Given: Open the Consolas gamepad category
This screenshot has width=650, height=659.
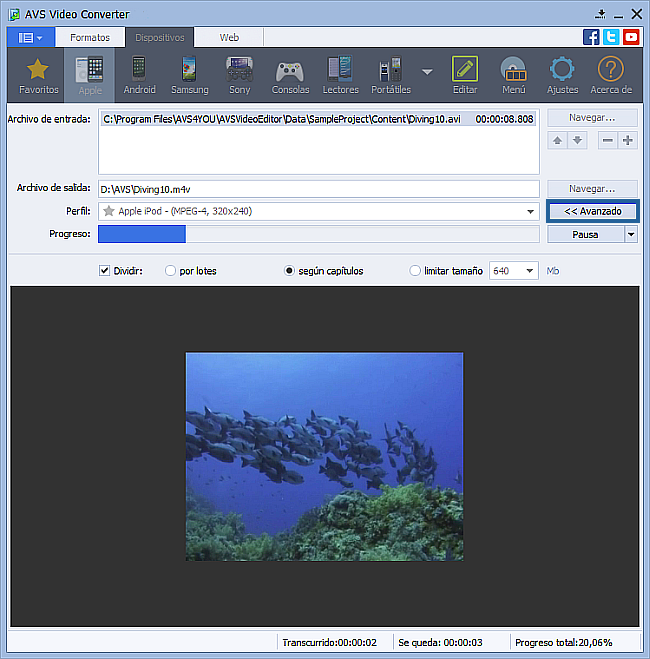Looking at the screenshot, I should click(x=290, y=75).
